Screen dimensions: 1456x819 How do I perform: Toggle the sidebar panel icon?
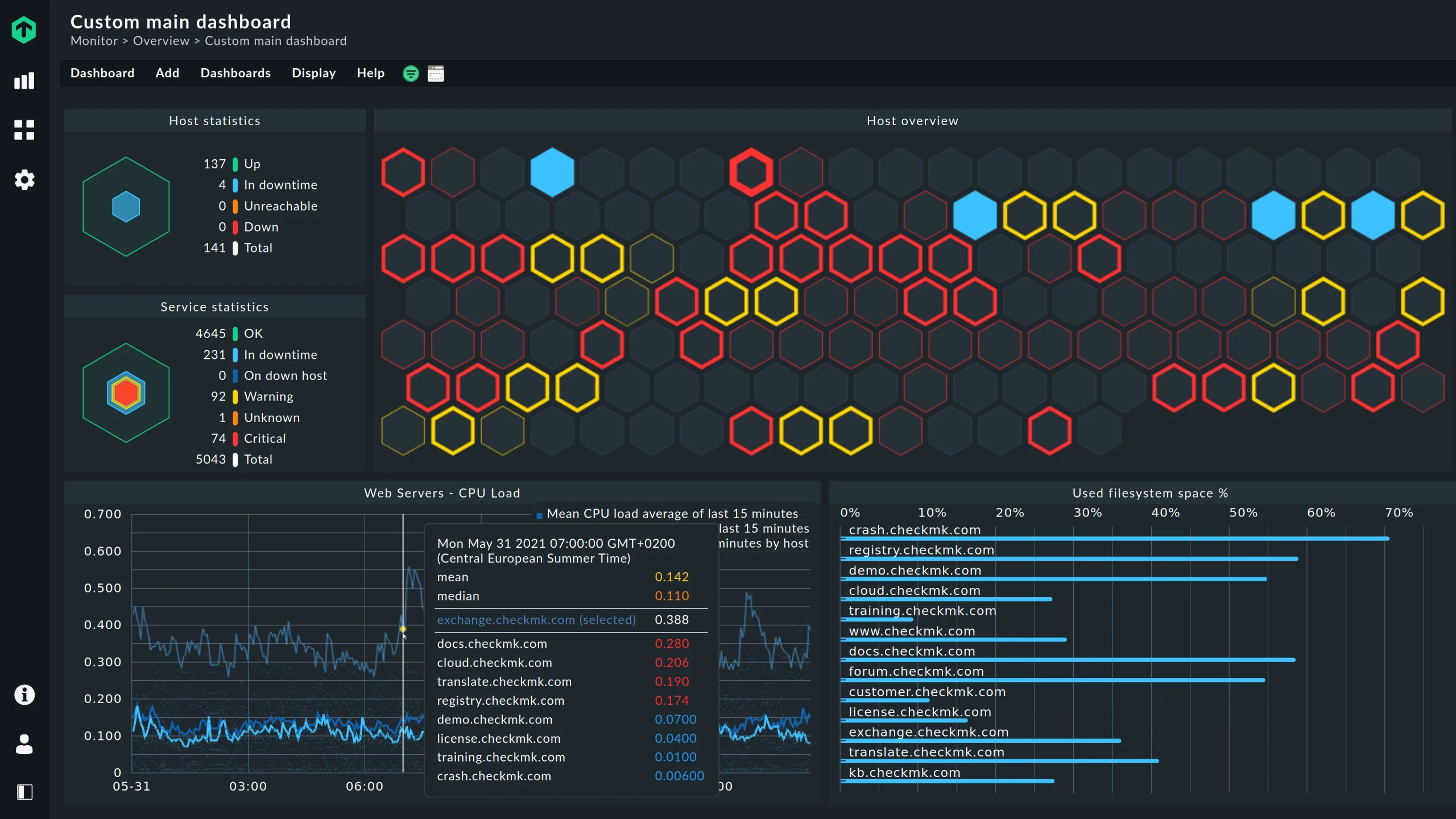click(24, 792)
